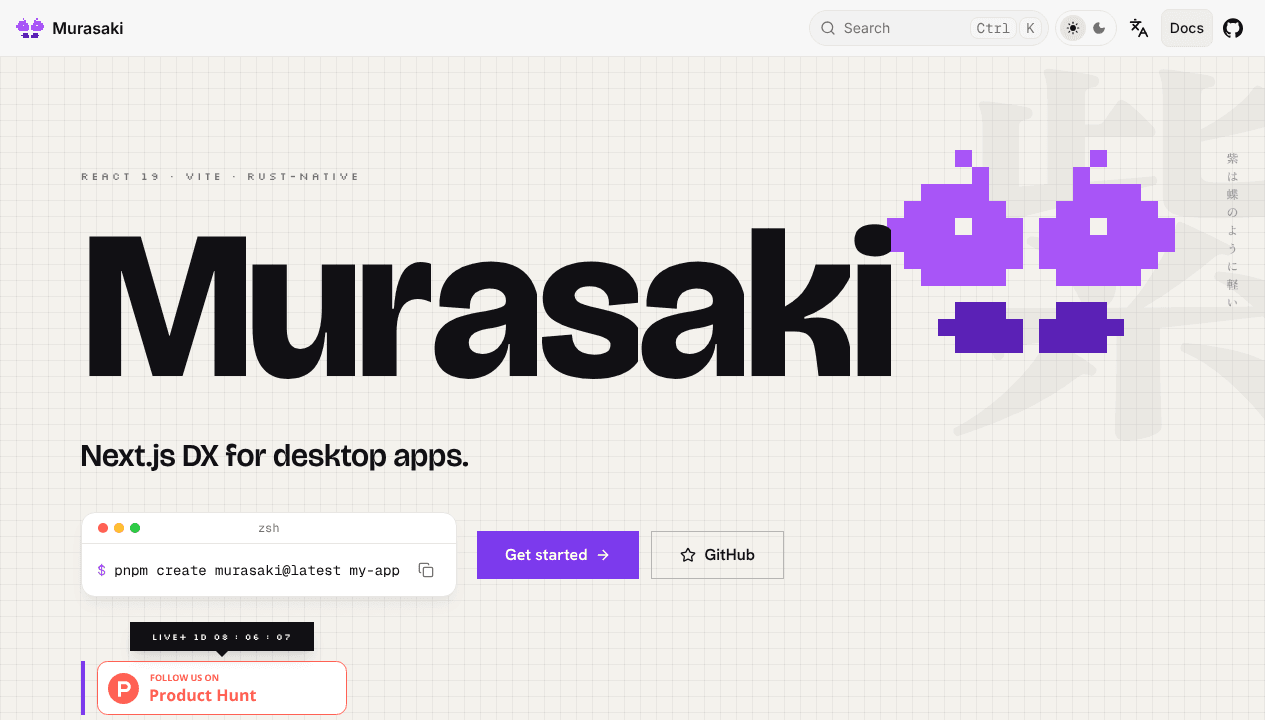1280x720 pixels.
Task: Open the GitHub star button
Action: tap(717, 555)
